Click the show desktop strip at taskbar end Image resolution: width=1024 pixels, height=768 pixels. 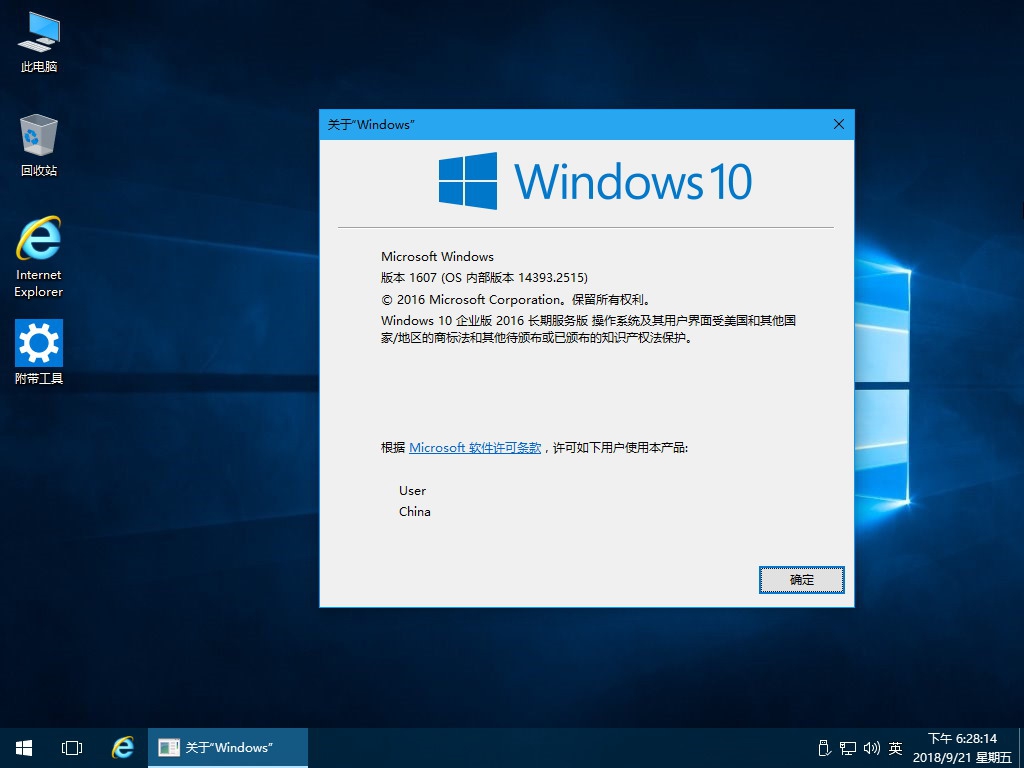pos(1021,748)
